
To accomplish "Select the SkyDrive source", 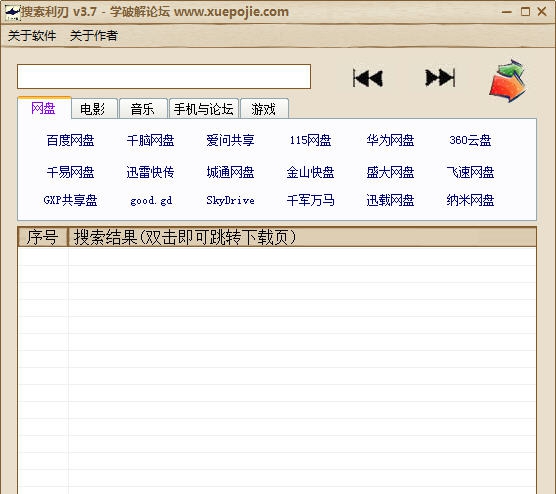I will [230, 200].
